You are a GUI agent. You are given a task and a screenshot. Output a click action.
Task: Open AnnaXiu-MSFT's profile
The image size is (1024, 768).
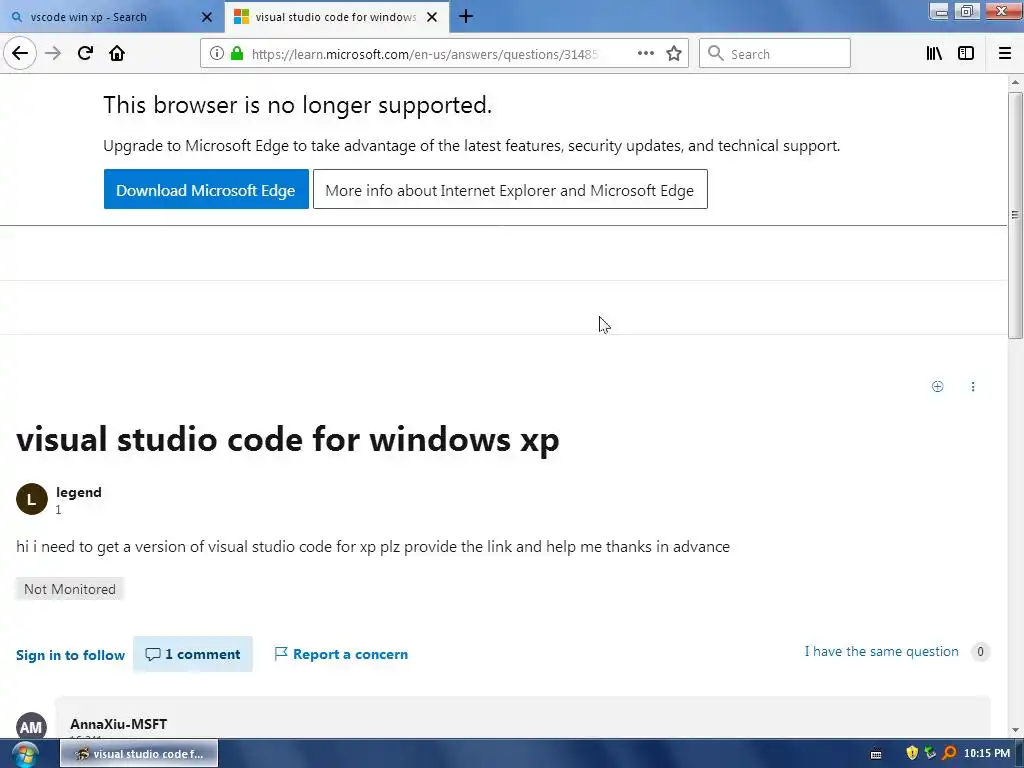tap(119, 724)
